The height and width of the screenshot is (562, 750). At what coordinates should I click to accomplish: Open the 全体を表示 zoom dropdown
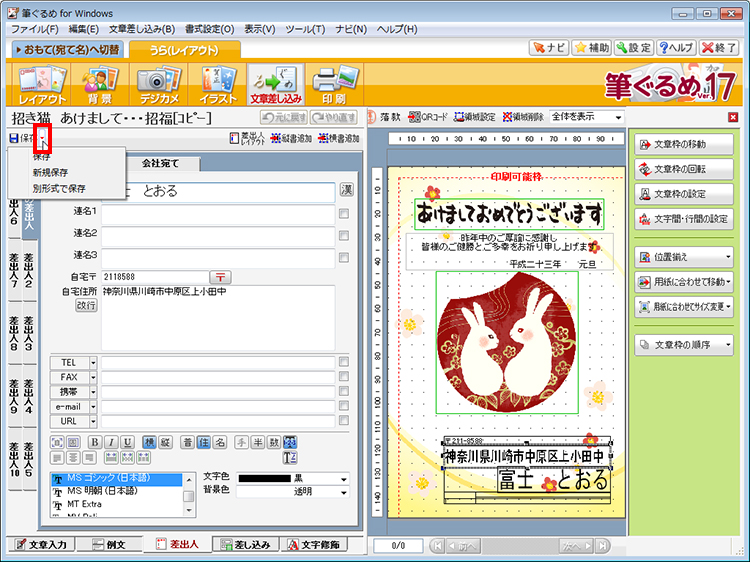click(618, 117)
